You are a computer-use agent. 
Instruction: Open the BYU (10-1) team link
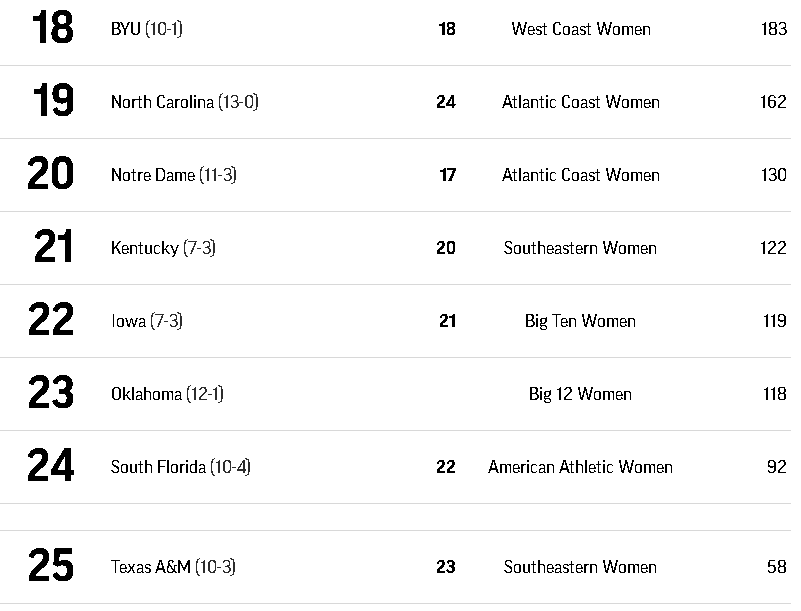pyautogui.click(x=146, y=29)
